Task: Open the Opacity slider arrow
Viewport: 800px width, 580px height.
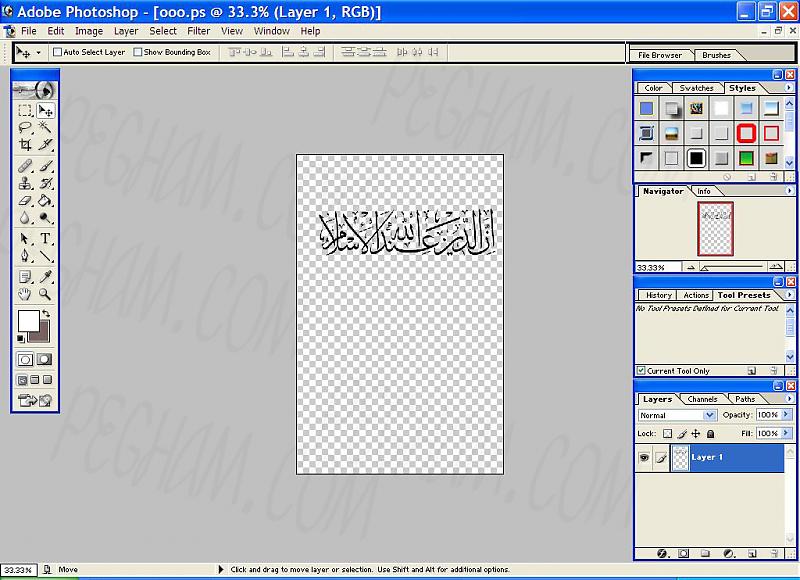Action: point(786,414)
